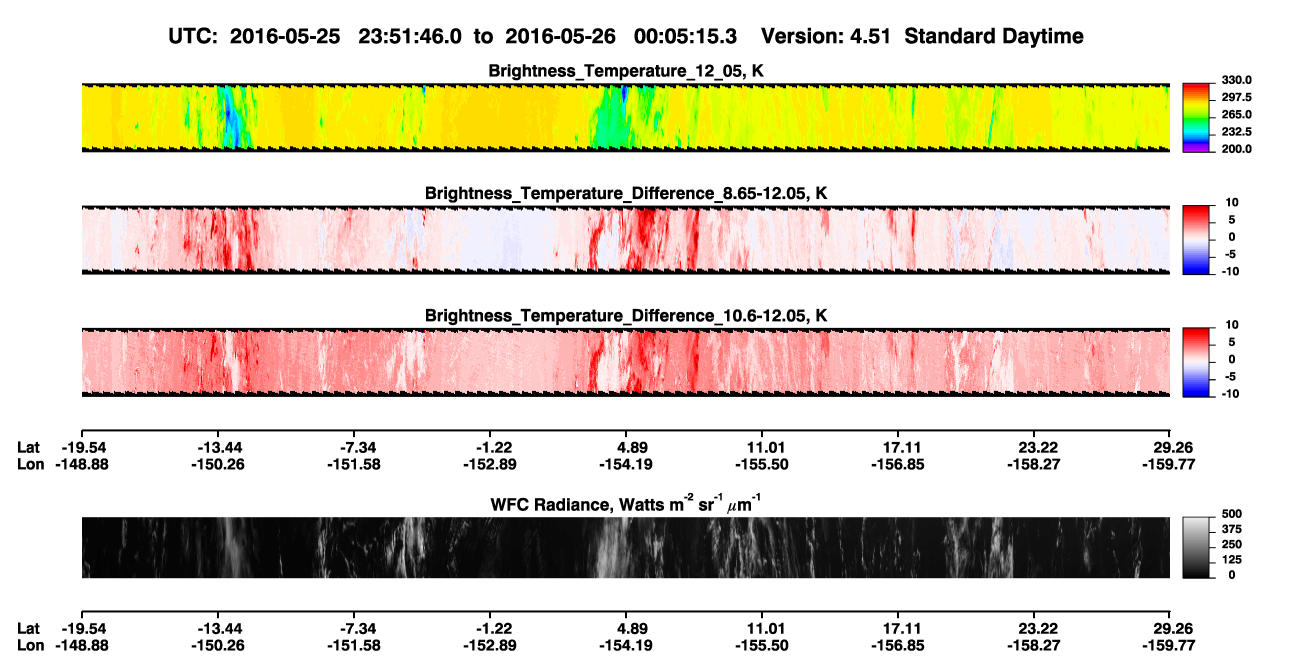Viewport: 1300px width, 667px height.
Task: Click Lat value 11.01 on the bottom axis below WFC Radiance
Action: tap(761, 628)
